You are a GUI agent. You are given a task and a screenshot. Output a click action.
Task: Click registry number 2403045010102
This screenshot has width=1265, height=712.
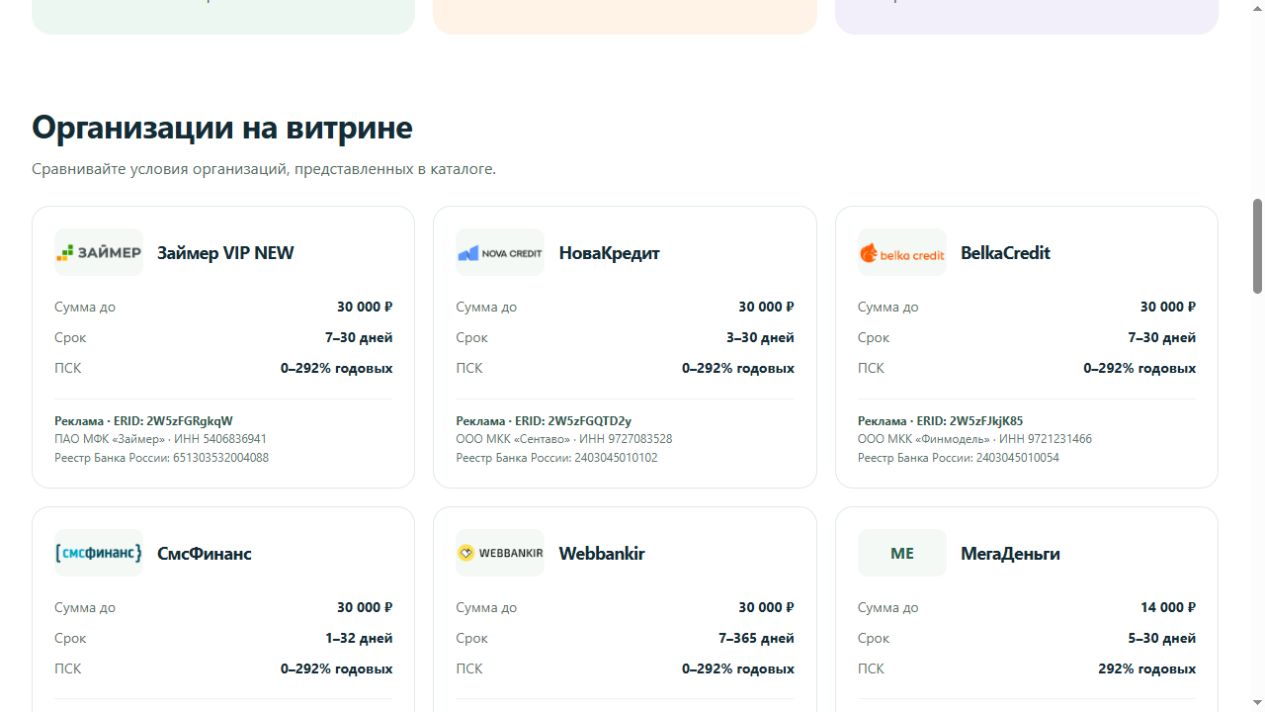(x=616, y=458)
